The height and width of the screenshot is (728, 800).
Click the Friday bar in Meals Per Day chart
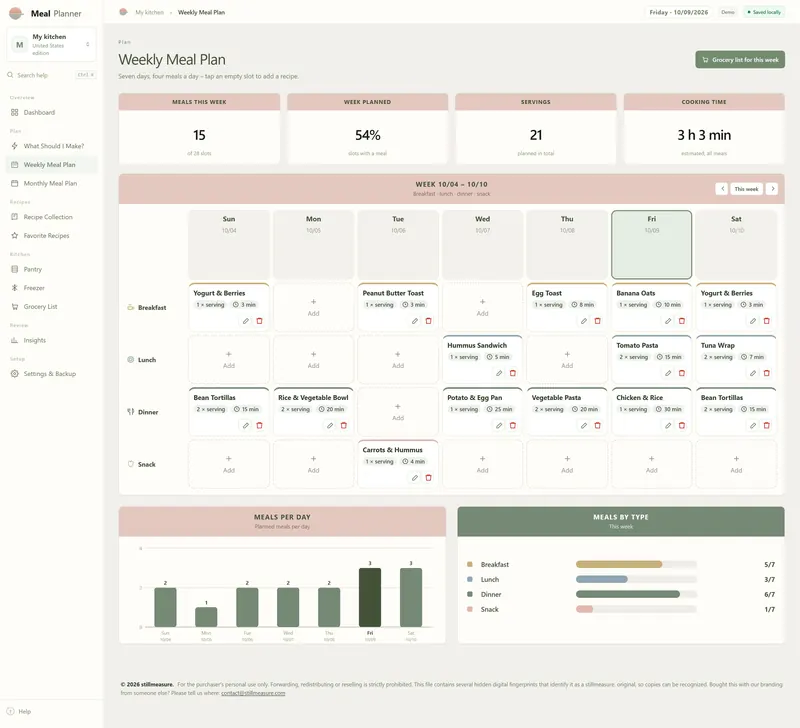(x=370, y=597)
